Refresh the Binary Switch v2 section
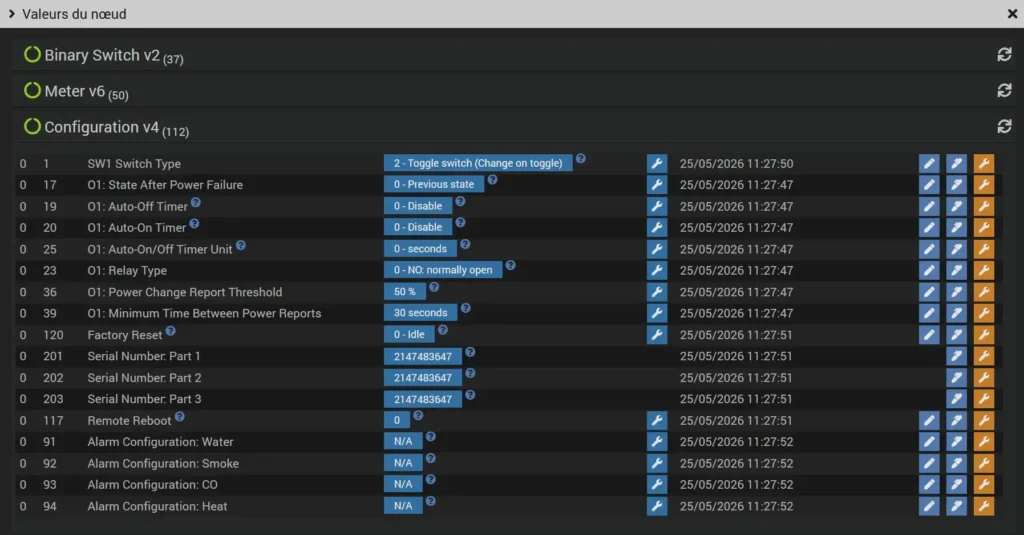The width and height of the screenshot is (1024, 535). tap(1004, 55)
